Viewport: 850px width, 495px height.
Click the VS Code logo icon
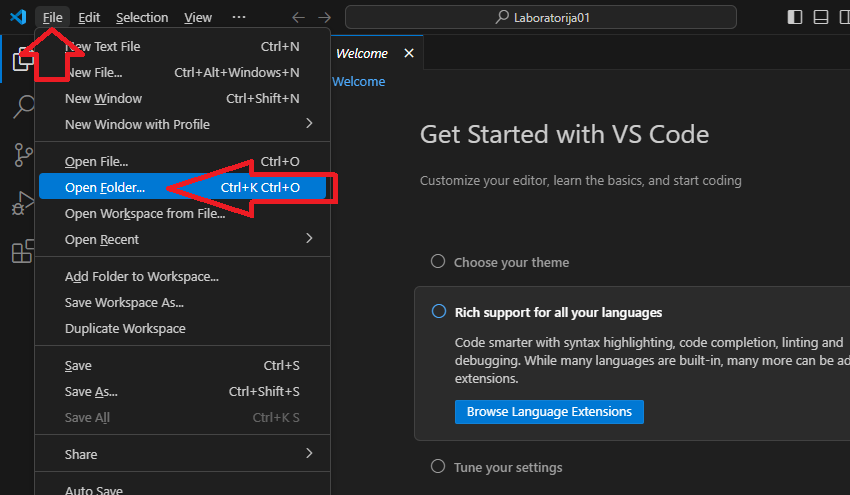18,17
